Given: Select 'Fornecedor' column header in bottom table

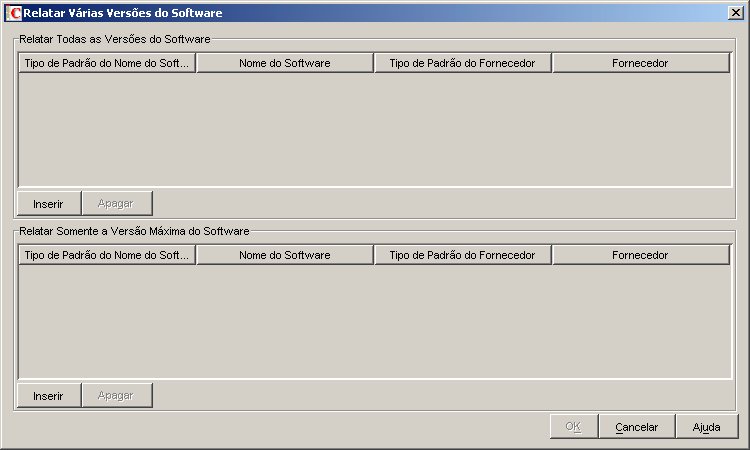Looking at the screenshot, I should [641, 255].
